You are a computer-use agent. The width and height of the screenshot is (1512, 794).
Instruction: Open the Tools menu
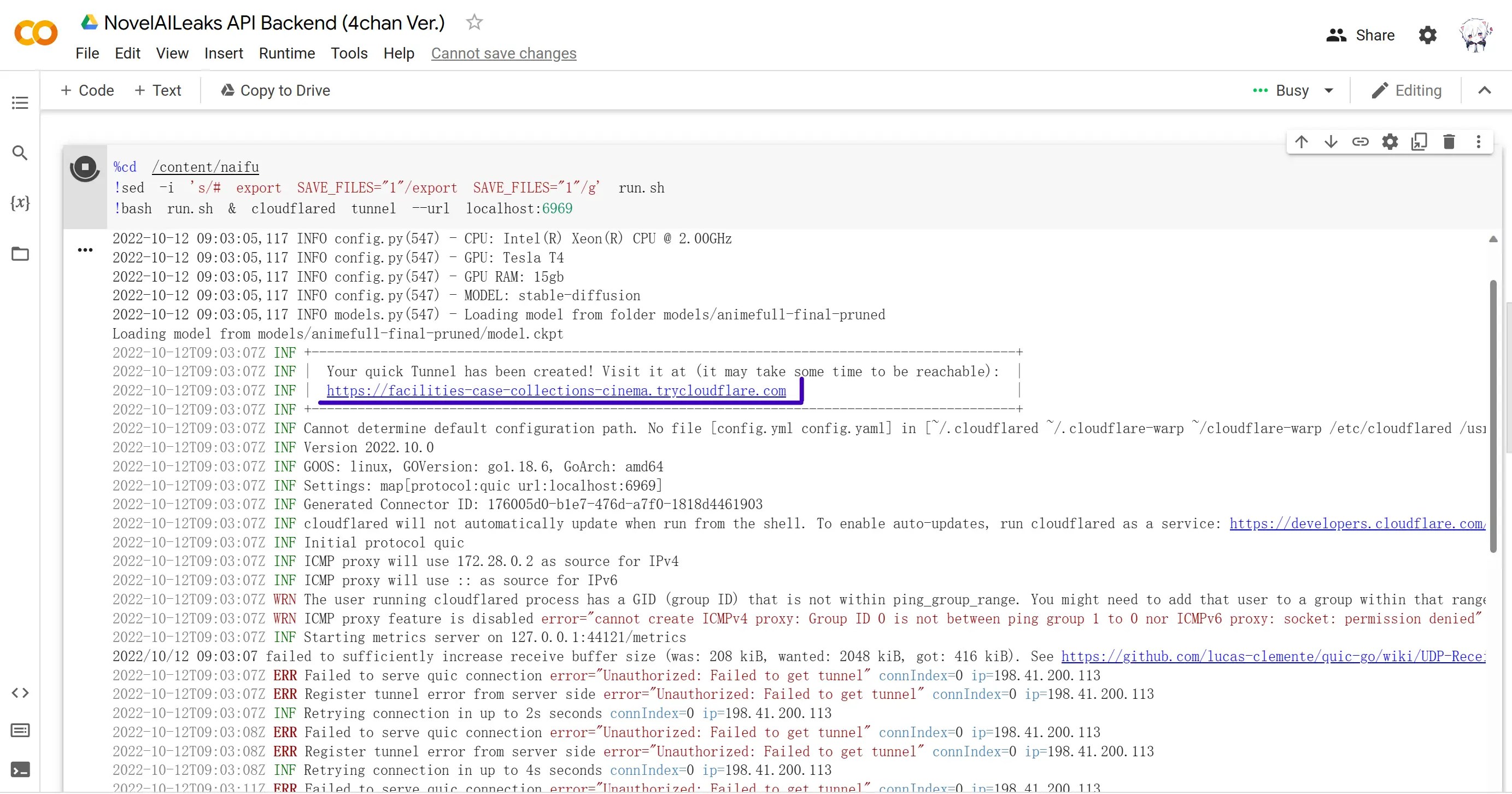(x=349, y=54)
